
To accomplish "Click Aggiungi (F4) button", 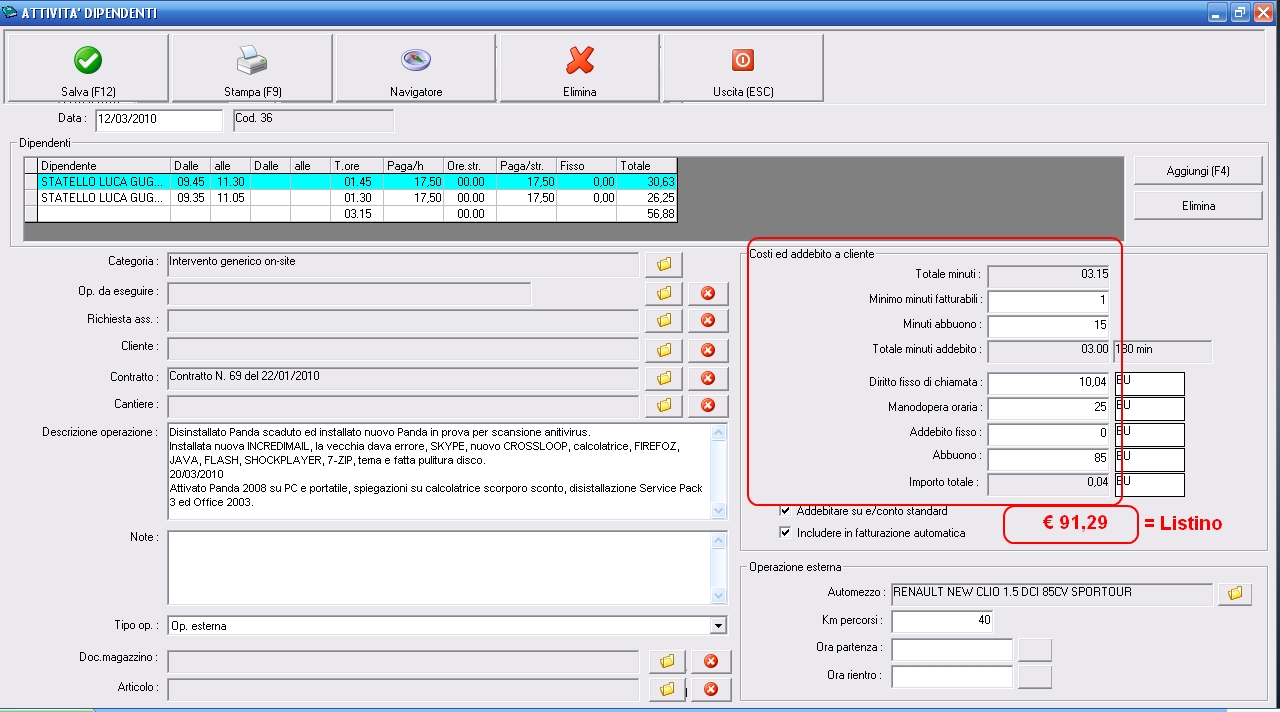I will click(x=1198, y=171).
